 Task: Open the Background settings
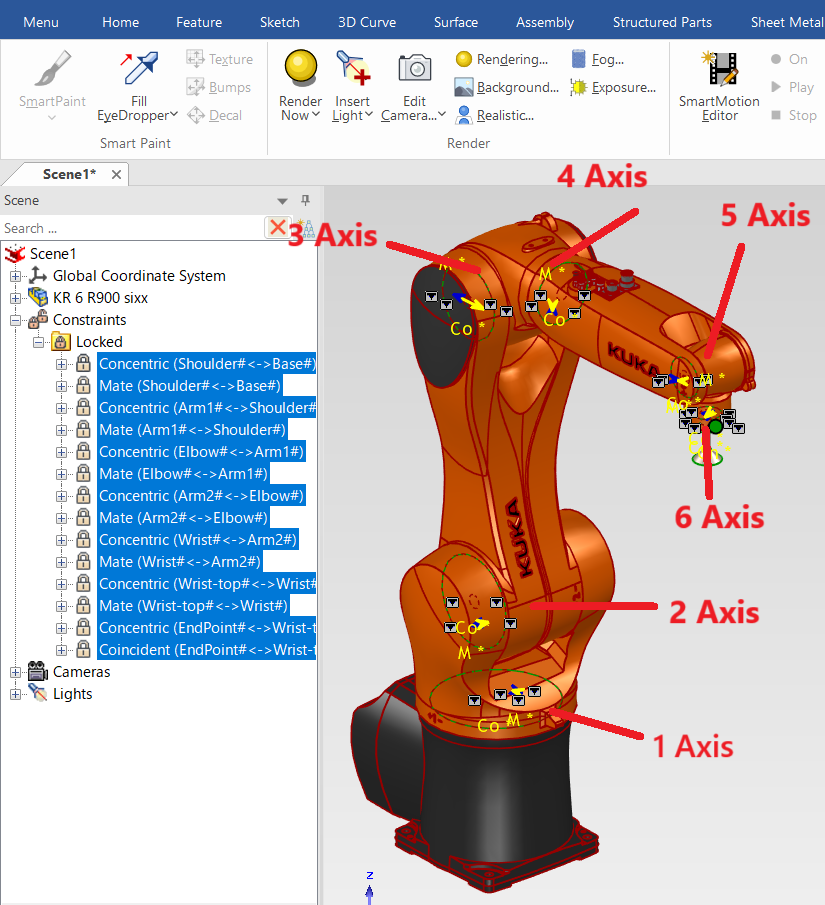click(x=506, y=87)
